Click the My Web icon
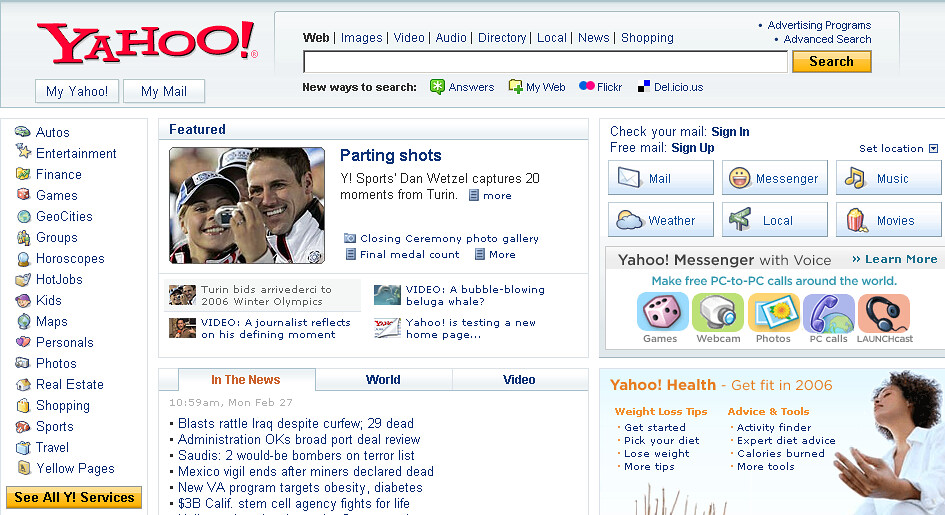 (515, 87)
